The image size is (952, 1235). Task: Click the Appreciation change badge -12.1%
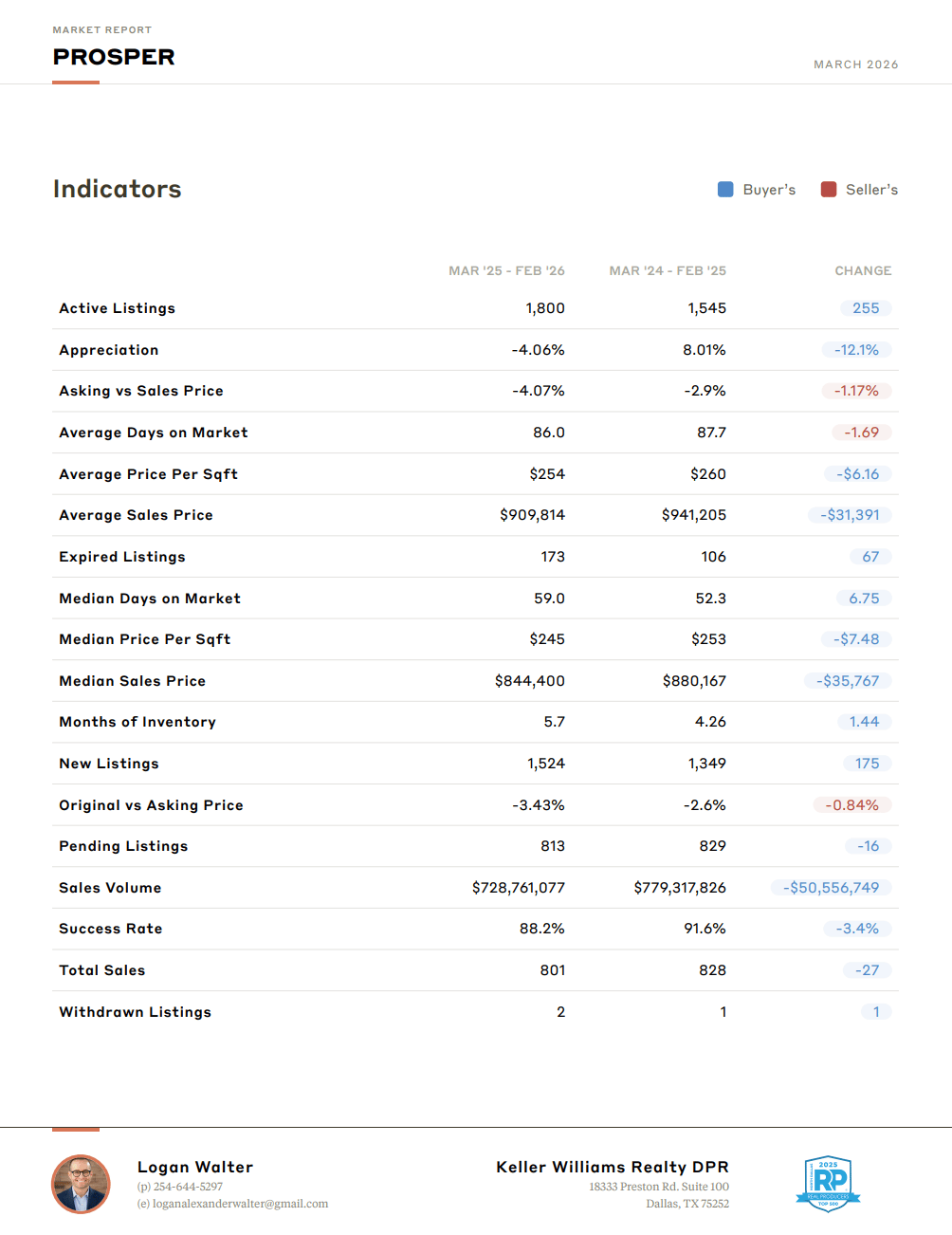click(x=856, y=350)
